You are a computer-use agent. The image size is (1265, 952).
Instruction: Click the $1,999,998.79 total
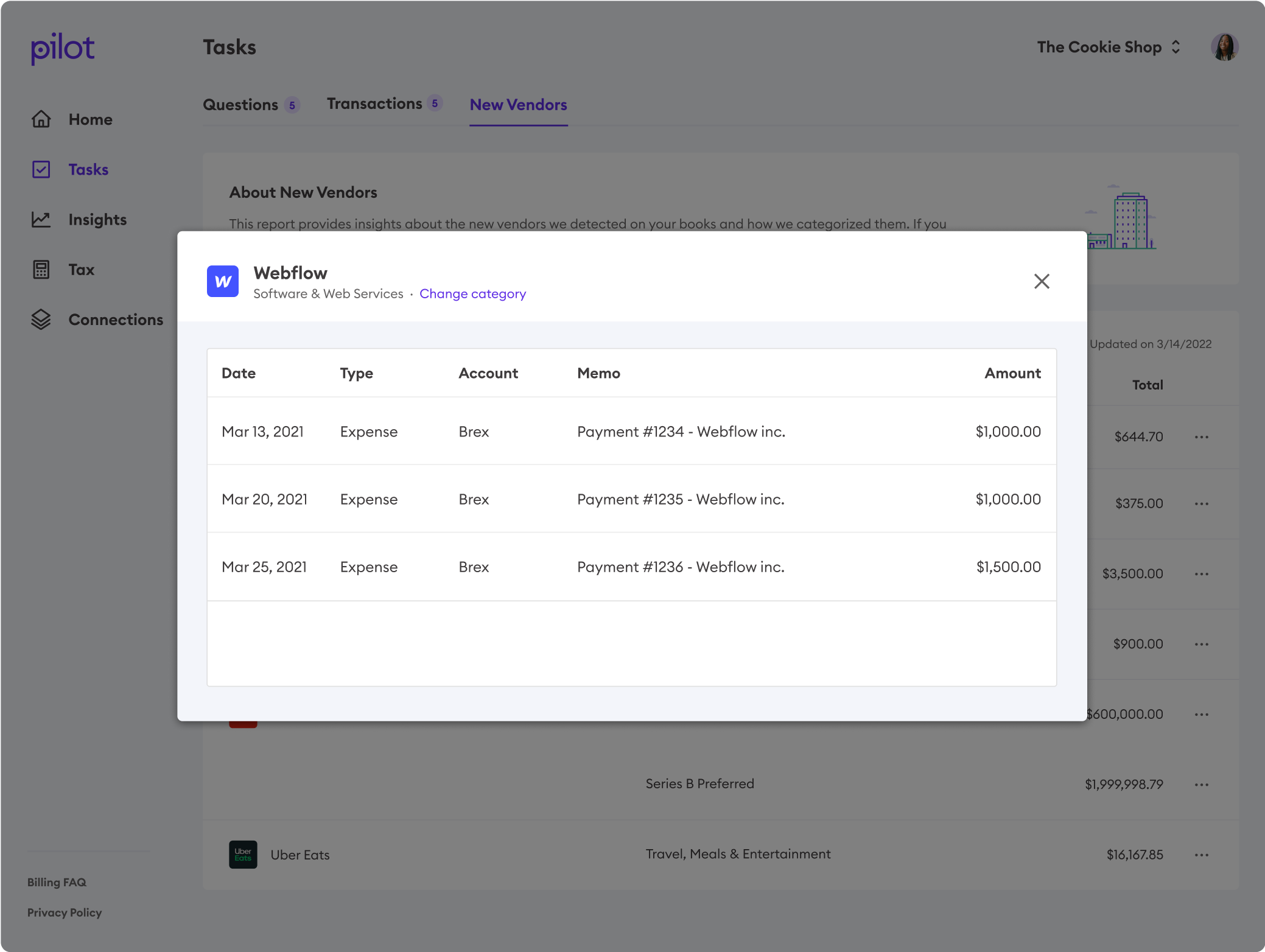click(x=1124, y=784)
